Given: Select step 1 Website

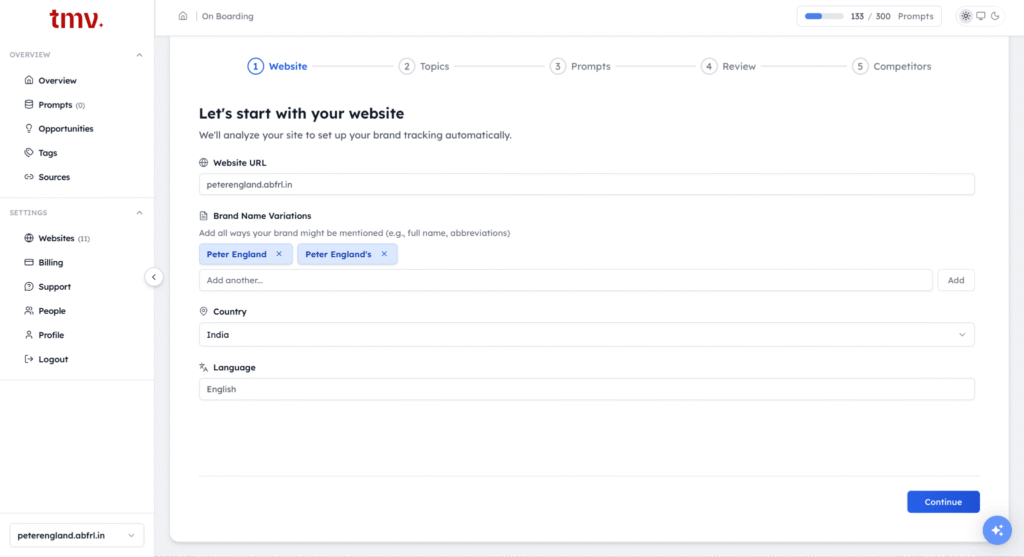Looking at the screenshot, I should pyautogui.click(x=278, y=67).
